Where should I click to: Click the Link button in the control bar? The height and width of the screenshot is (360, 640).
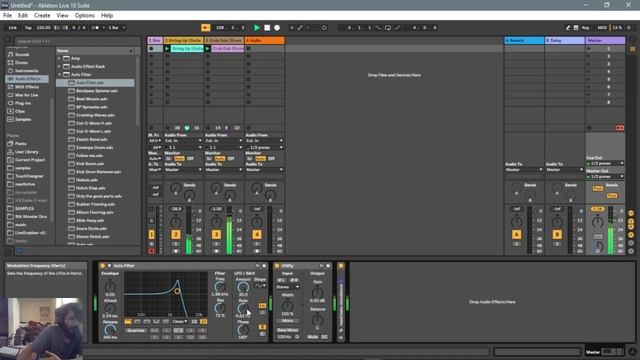pyautogui.click(x=13, y=28)
